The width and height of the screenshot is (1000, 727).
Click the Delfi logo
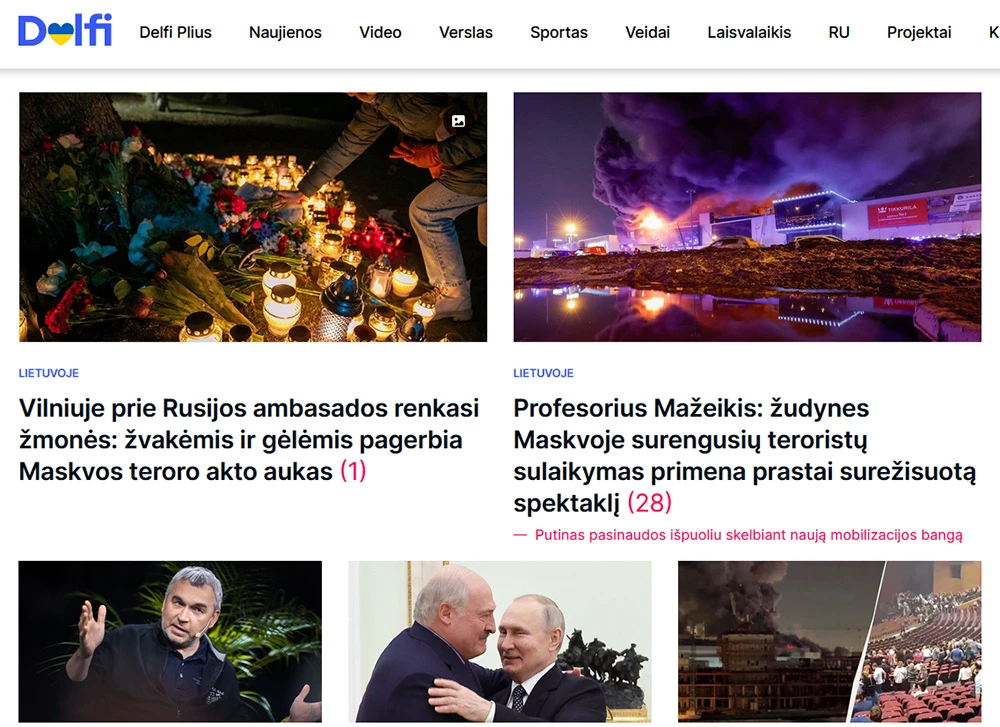(65, 31)
